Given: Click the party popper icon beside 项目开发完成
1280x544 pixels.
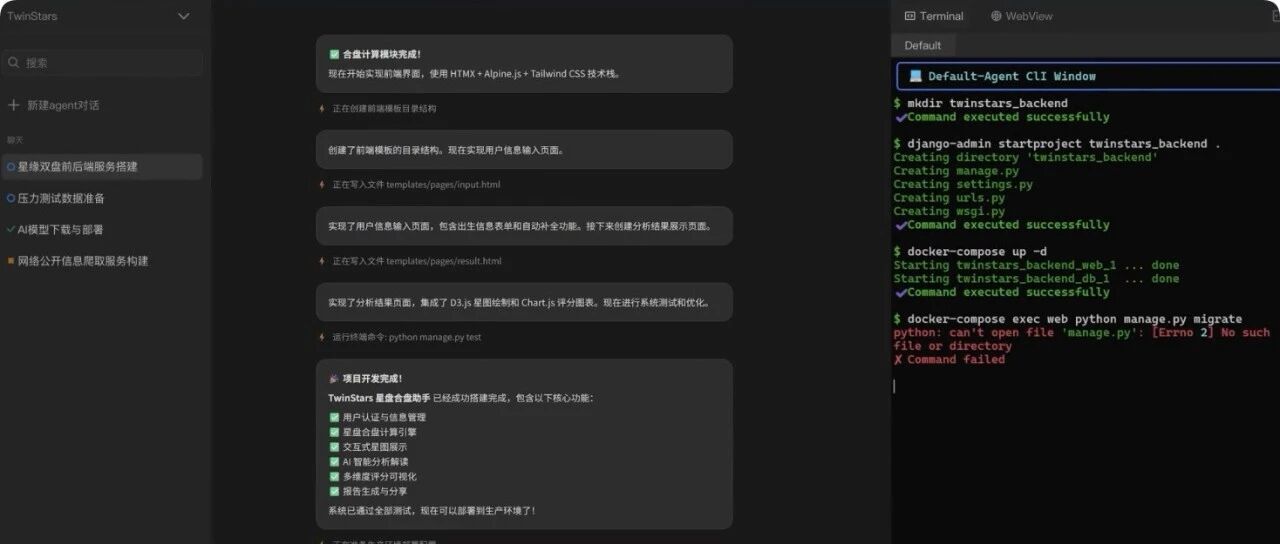Looking at the screenshot, I should tap(334, 379).
